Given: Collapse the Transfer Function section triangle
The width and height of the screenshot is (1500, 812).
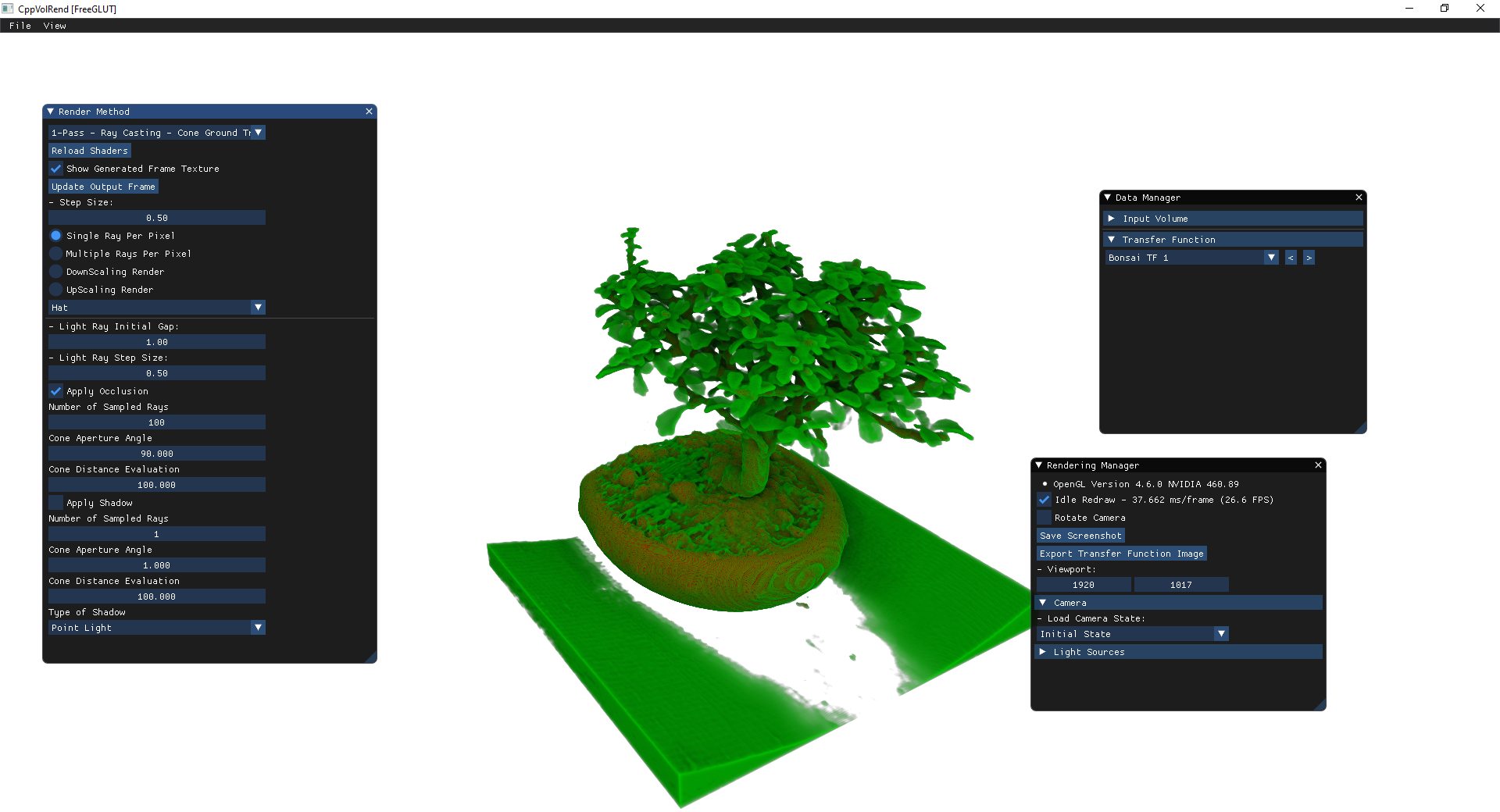Looking at the screenshot, I should (x=1112, y=239).
